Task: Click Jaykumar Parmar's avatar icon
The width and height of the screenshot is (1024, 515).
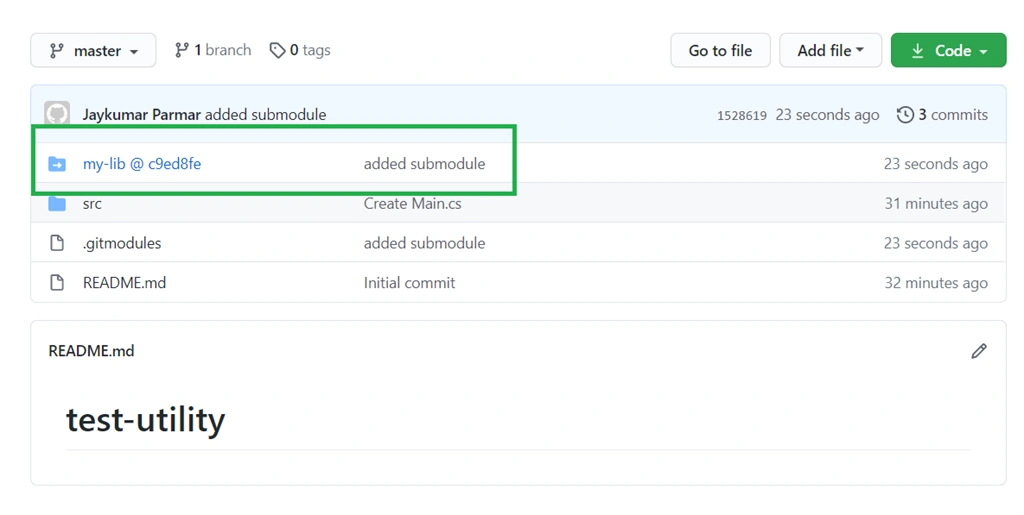Action: pos(57,113)
